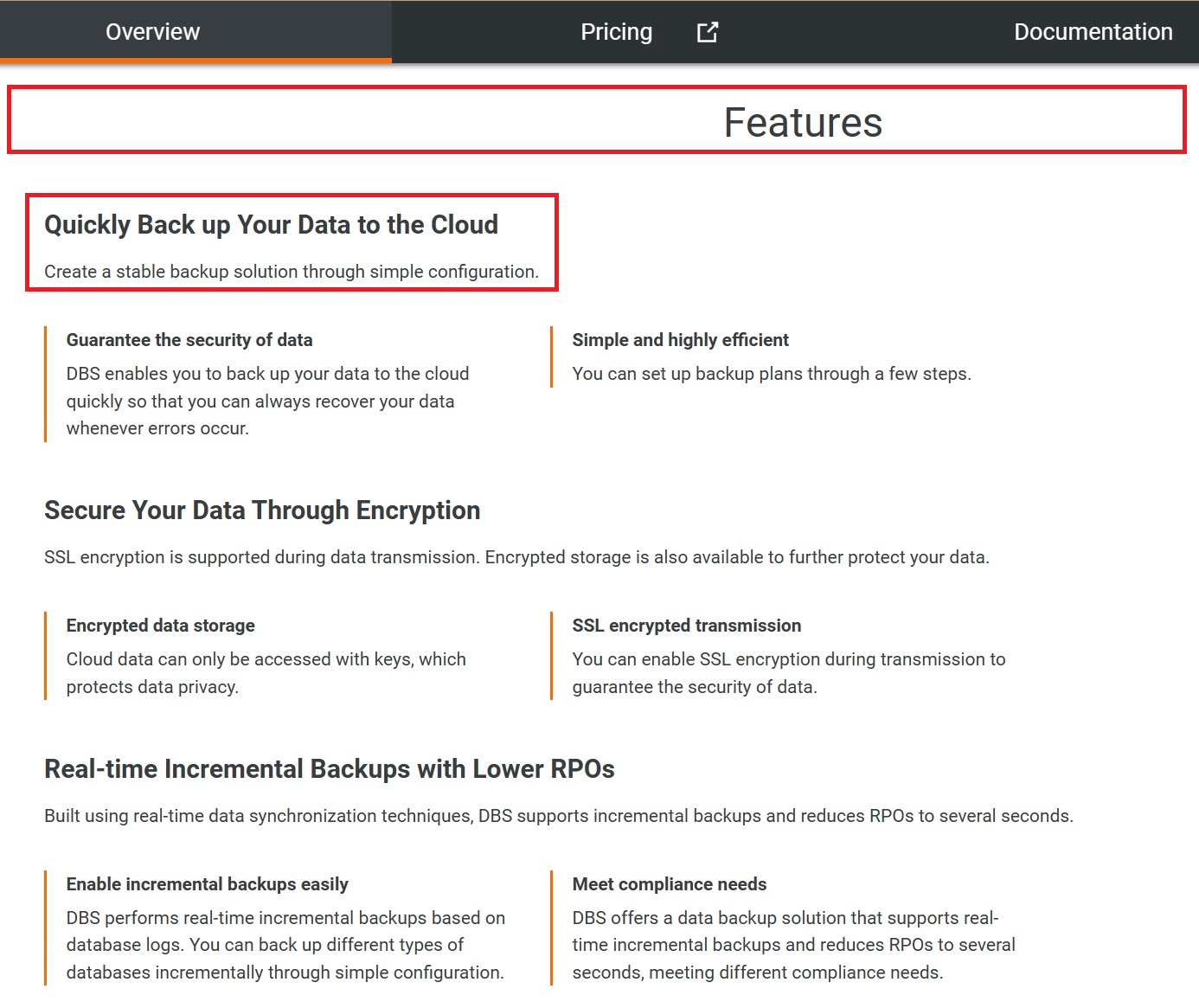Select the backup solution description text
This screenshot has width=1199, height=1008.
click(292, 271)
